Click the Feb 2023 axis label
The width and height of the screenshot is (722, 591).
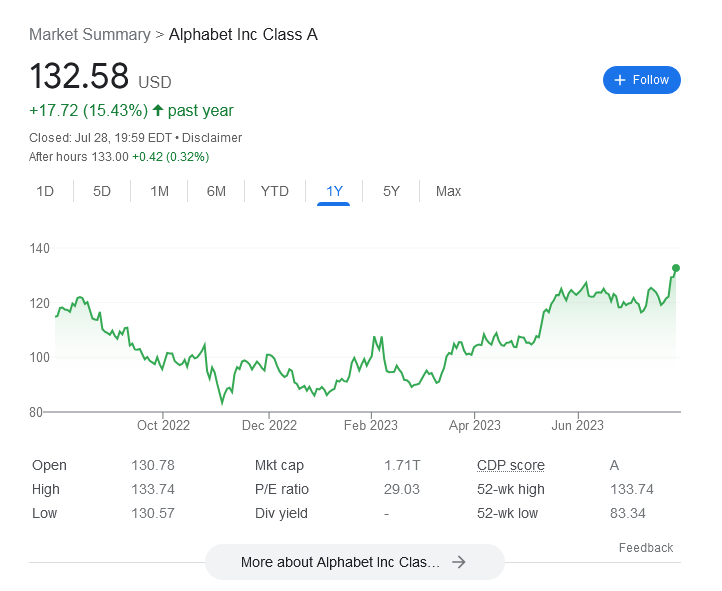pyautogui.click(x=371, y=425)
